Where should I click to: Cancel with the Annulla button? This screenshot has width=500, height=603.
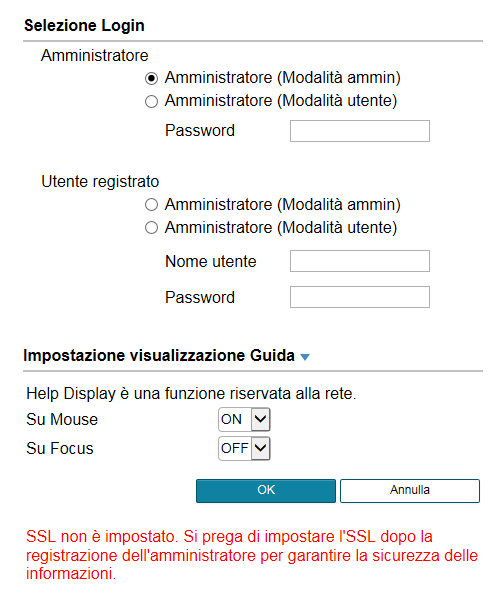tap(410, 491)
